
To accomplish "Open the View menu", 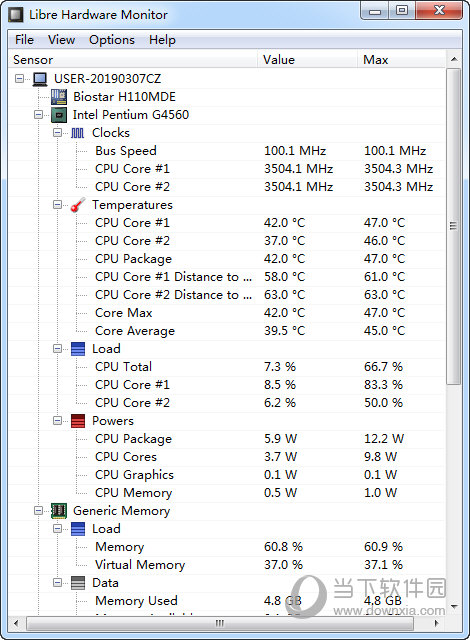I will point(61,40).
